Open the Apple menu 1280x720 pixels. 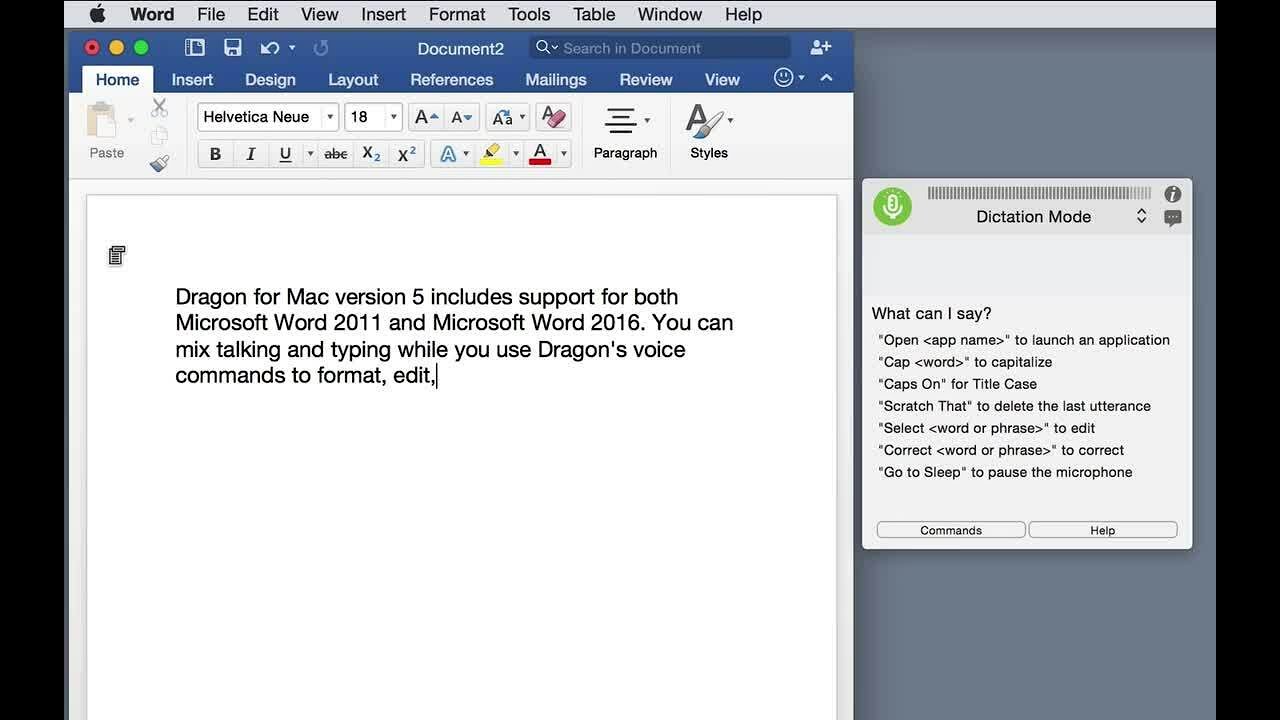[97, 14]
